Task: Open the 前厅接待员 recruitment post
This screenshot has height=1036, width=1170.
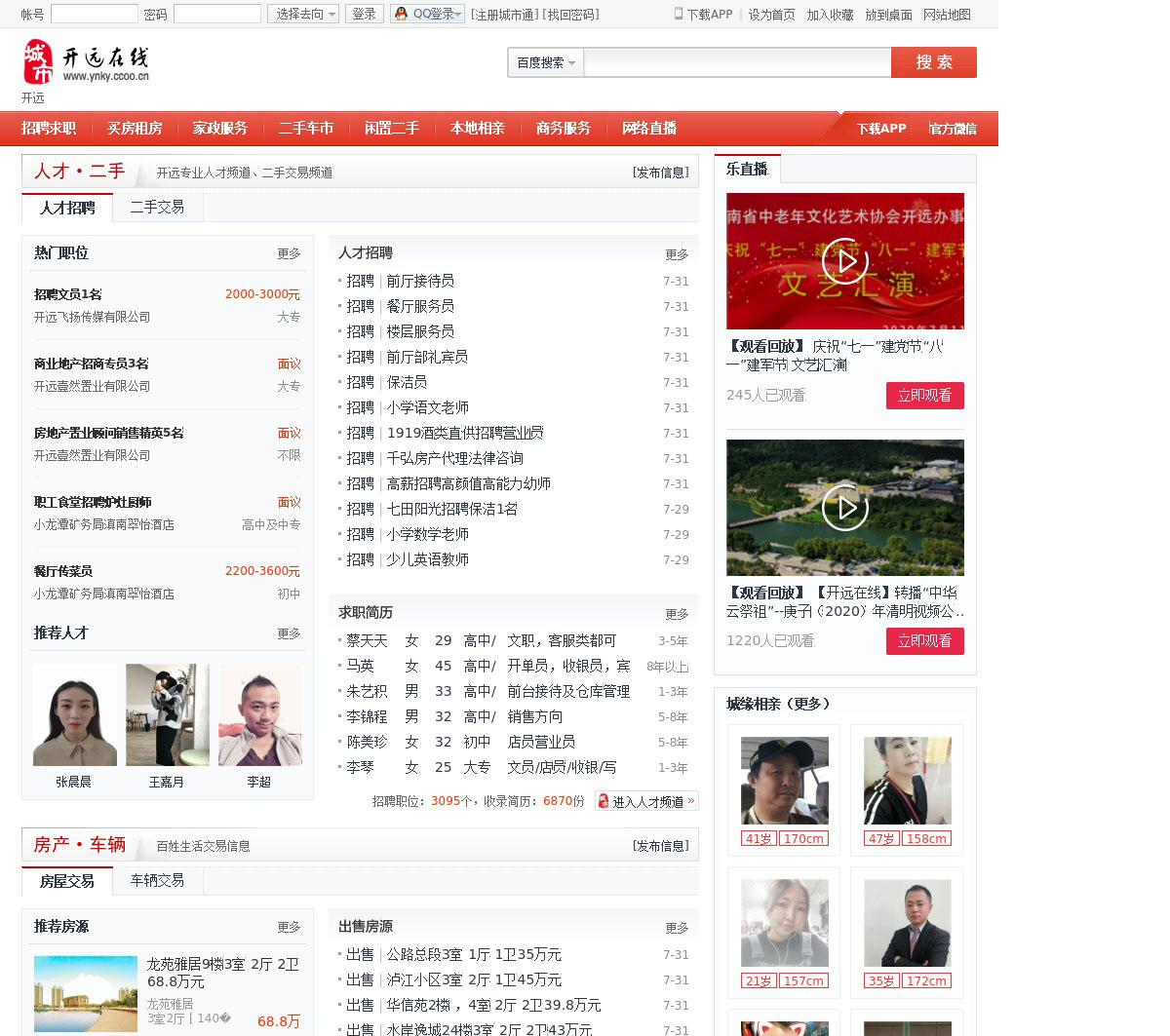Action: point(420,281)
